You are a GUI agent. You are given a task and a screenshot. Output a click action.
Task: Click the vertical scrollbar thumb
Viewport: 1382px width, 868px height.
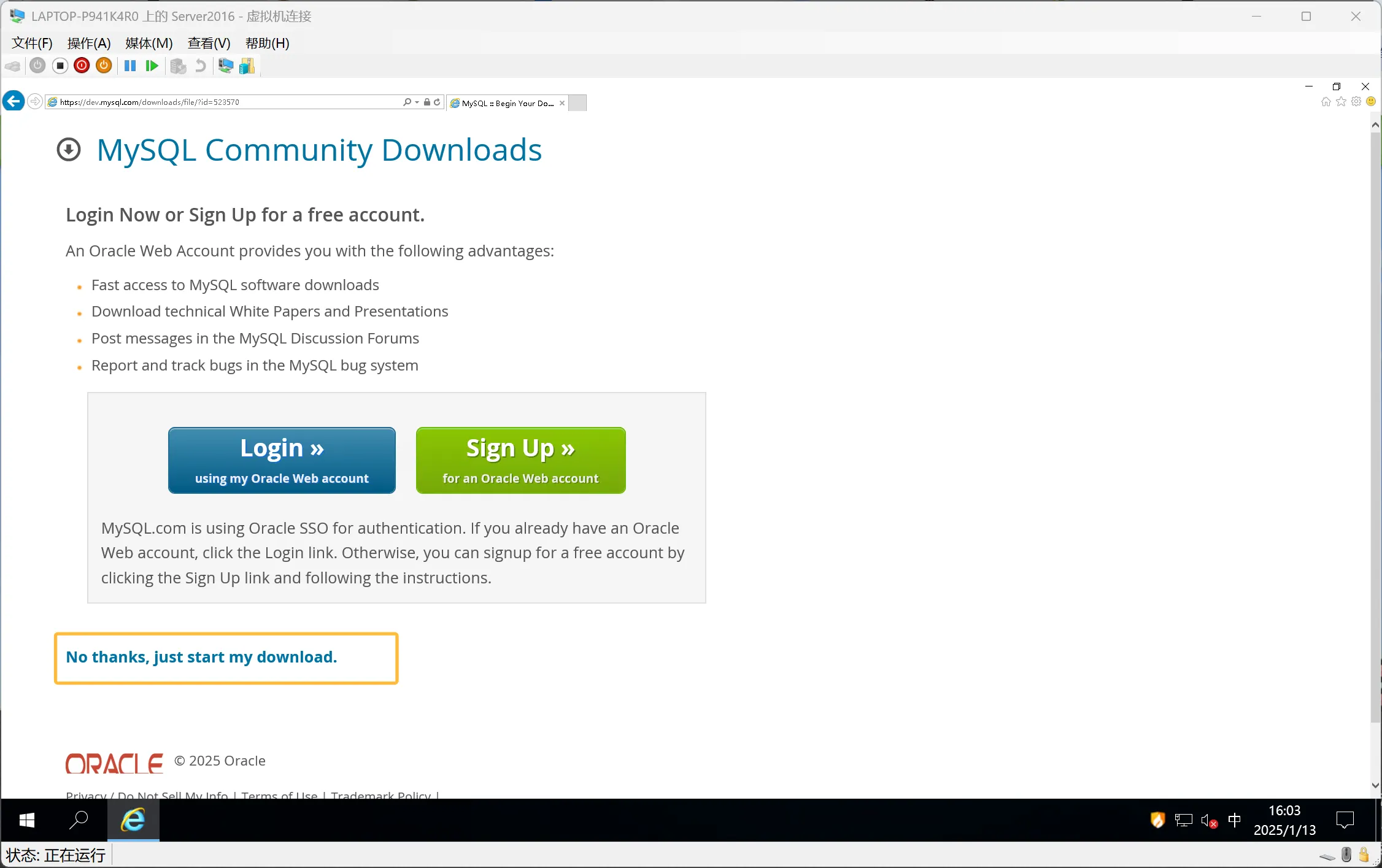tap(1376, 428)
